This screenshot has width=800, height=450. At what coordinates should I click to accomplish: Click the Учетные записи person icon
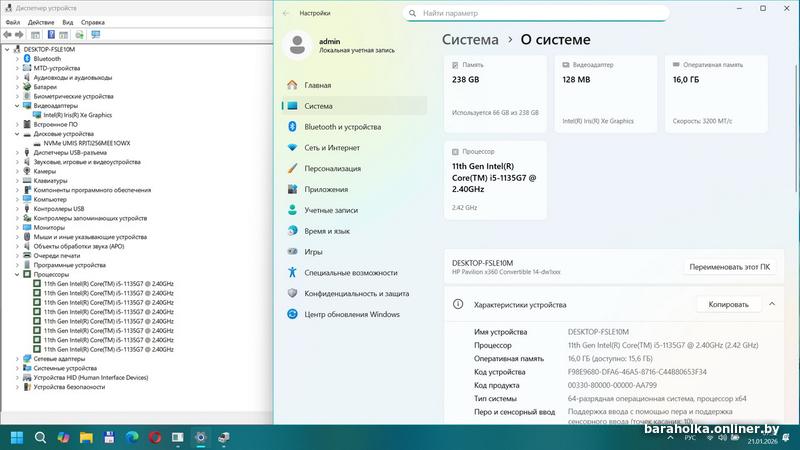[x=292, y=210]
